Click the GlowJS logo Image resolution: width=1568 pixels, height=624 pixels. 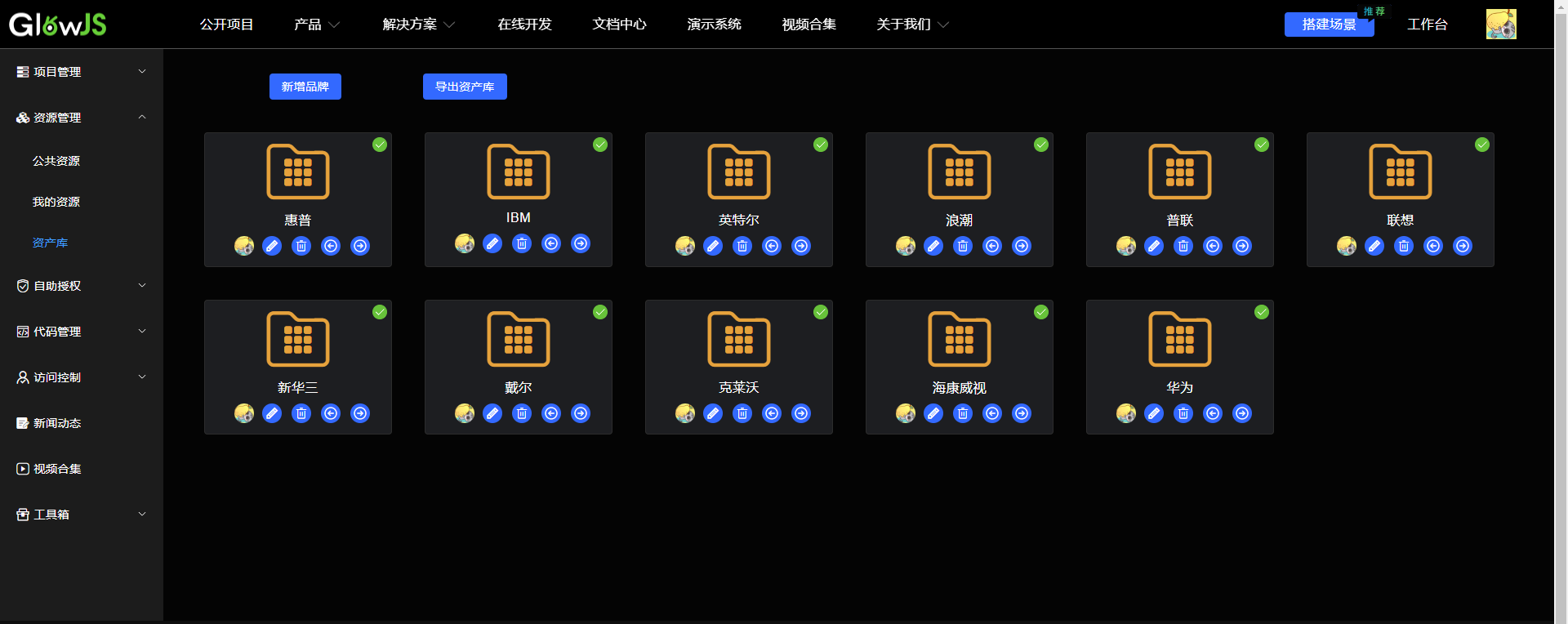pos(58,25)
